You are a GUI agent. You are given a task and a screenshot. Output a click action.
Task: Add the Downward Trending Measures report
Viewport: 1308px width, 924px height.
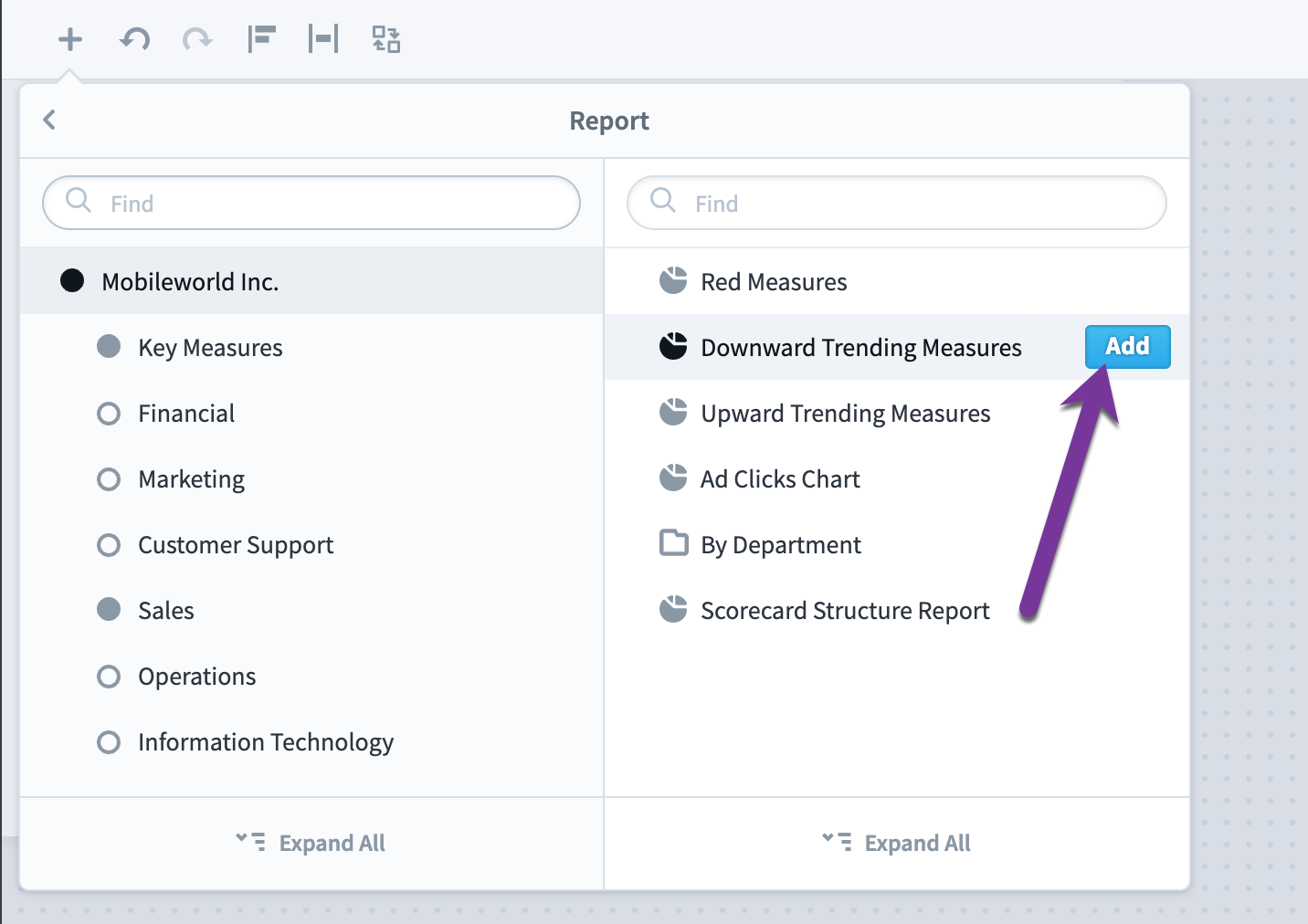[x=1127, y=347]
